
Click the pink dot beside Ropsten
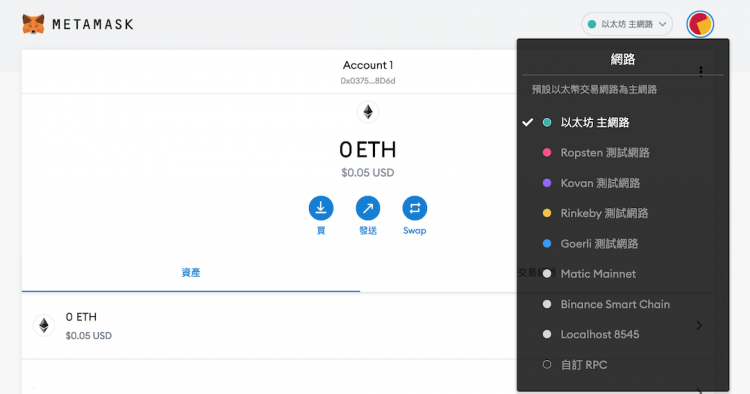pyautogui.click(x=547, y=153)
